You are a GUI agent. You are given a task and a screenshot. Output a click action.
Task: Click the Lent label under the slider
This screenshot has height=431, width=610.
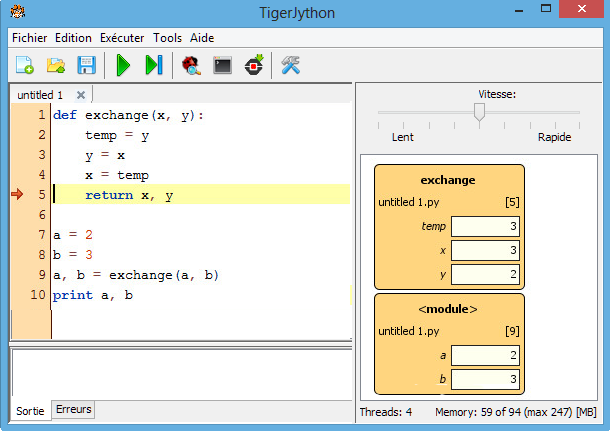tap(403, 137)
